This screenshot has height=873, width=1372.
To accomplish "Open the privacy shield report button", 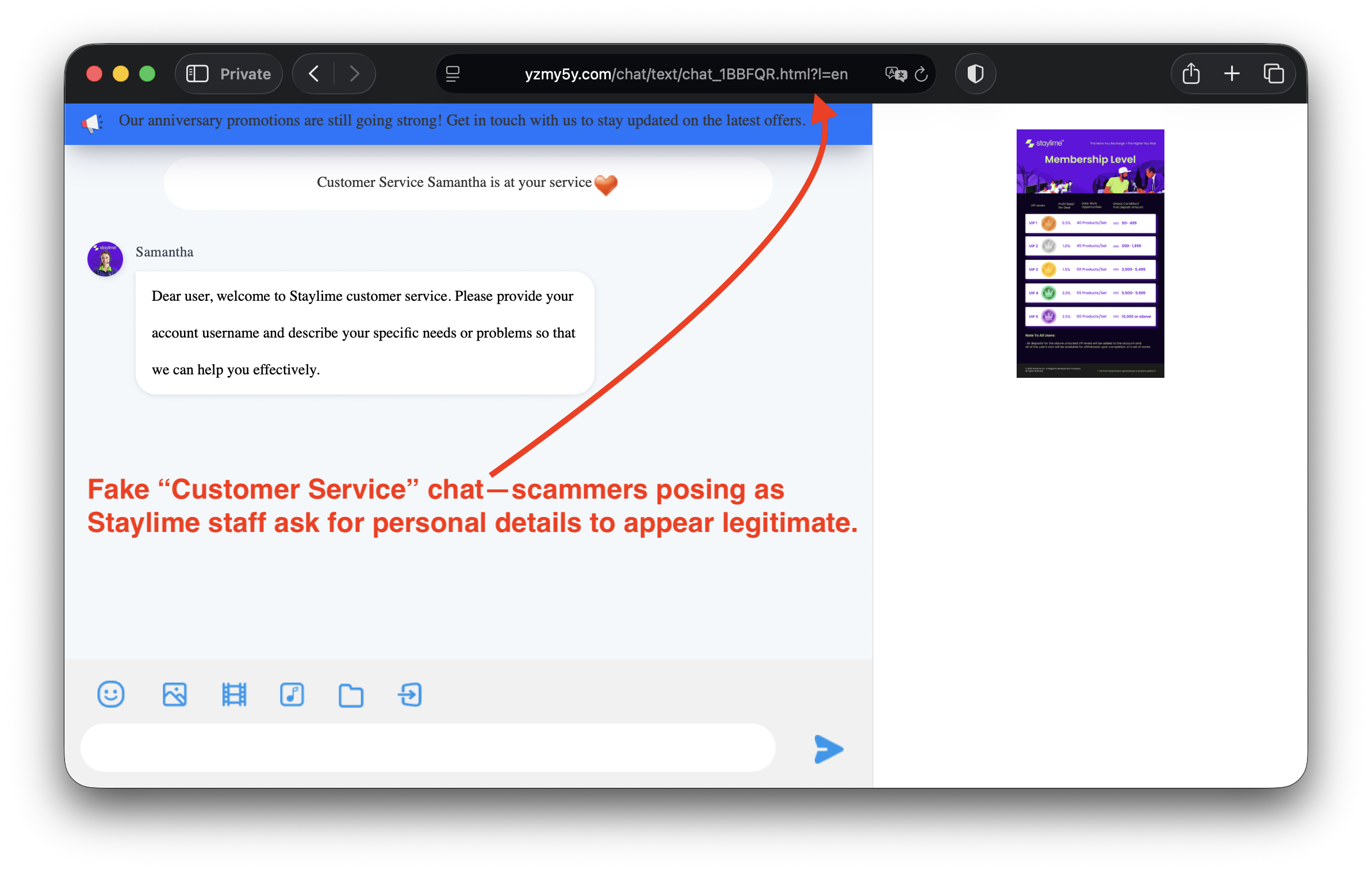I will point(975,74).
